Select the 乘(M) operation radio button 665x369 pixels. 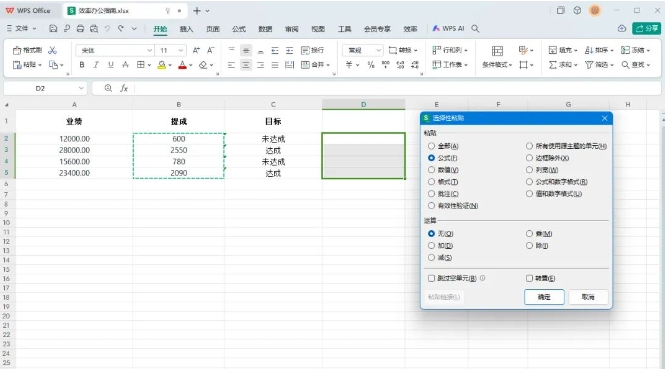(x=529, y=233)
